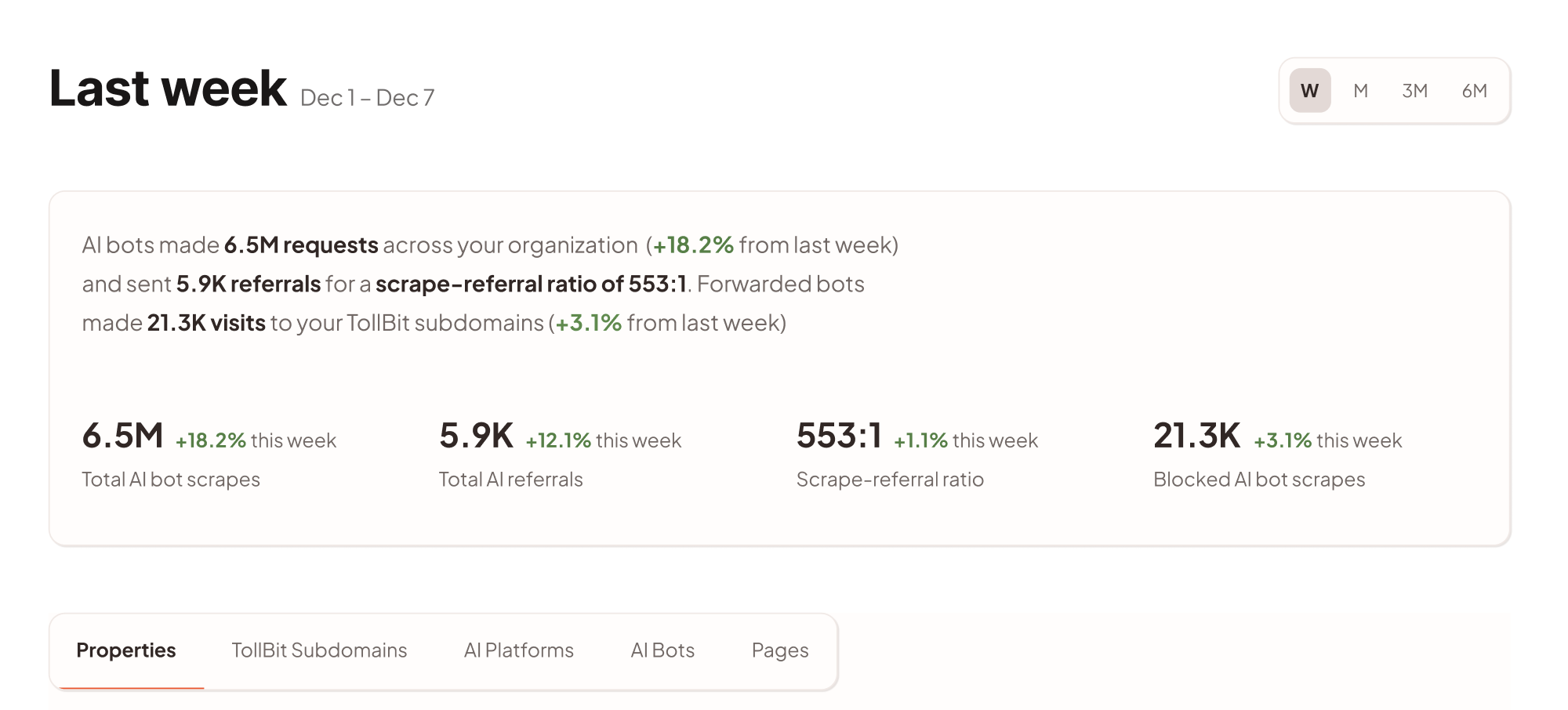
Task: Click the bold "5.9K referrals" summary text
Action: pos(249,284)
